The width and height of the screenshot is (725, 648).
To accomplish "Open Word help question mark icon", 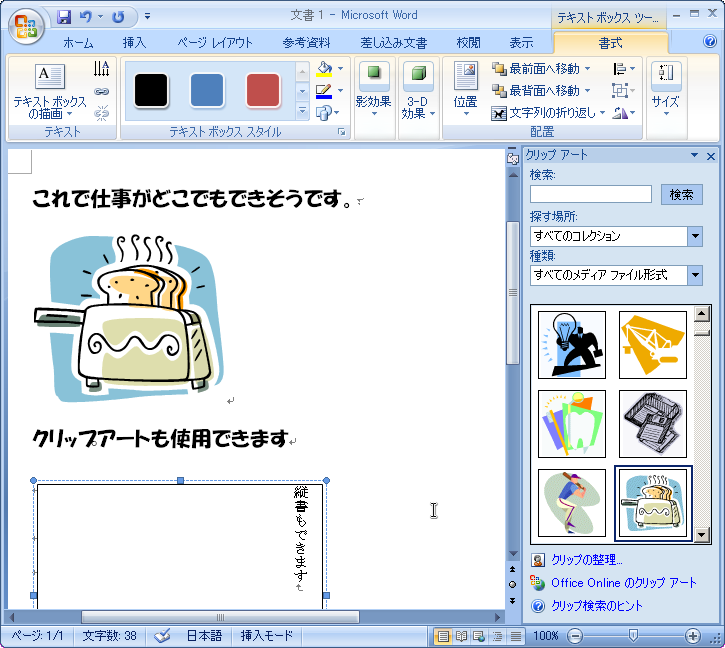I will (x=709, y=41).
